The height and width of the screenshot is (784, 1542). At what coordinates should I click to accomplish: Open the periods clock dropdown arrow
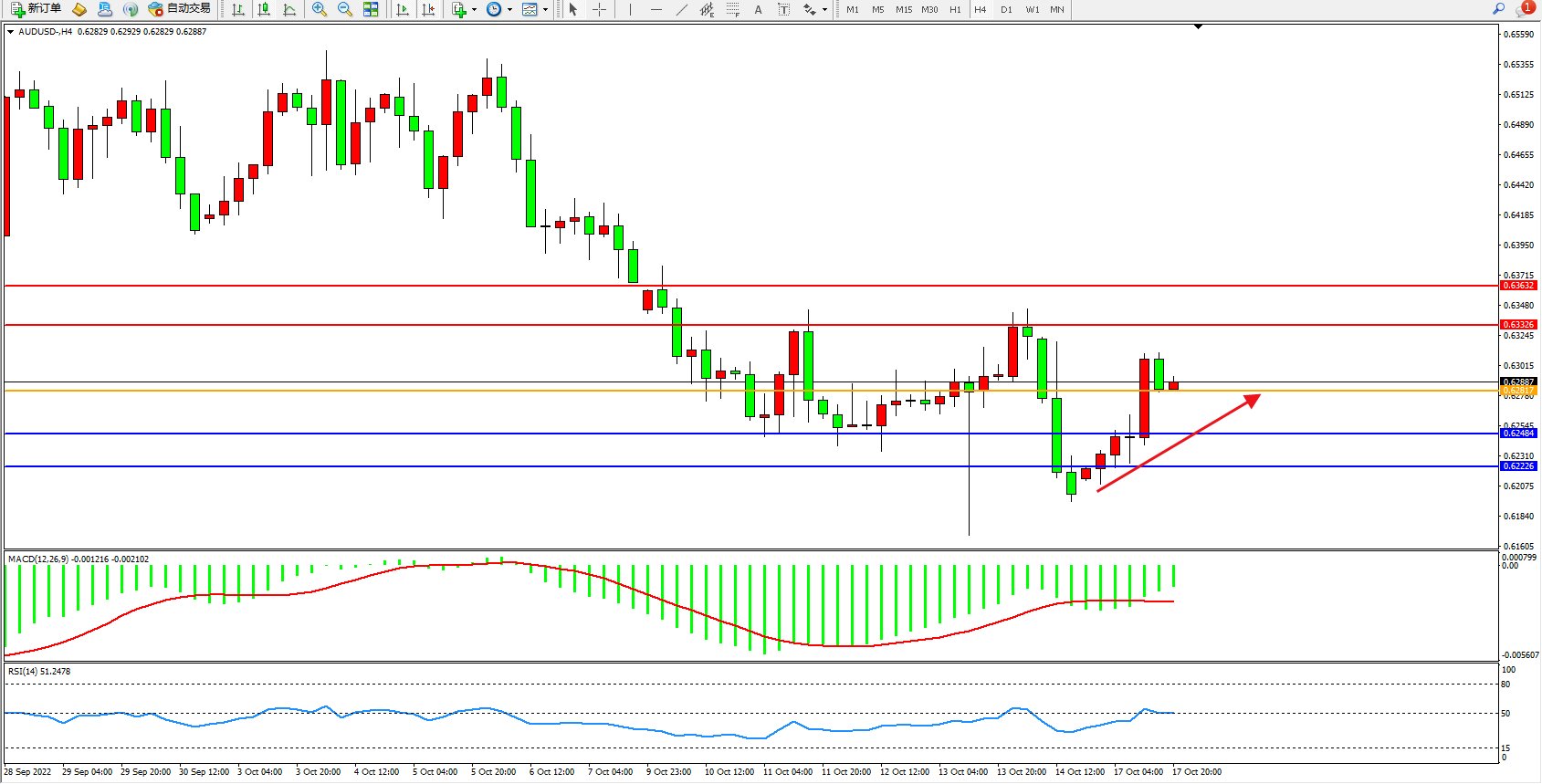pos(509,10)
